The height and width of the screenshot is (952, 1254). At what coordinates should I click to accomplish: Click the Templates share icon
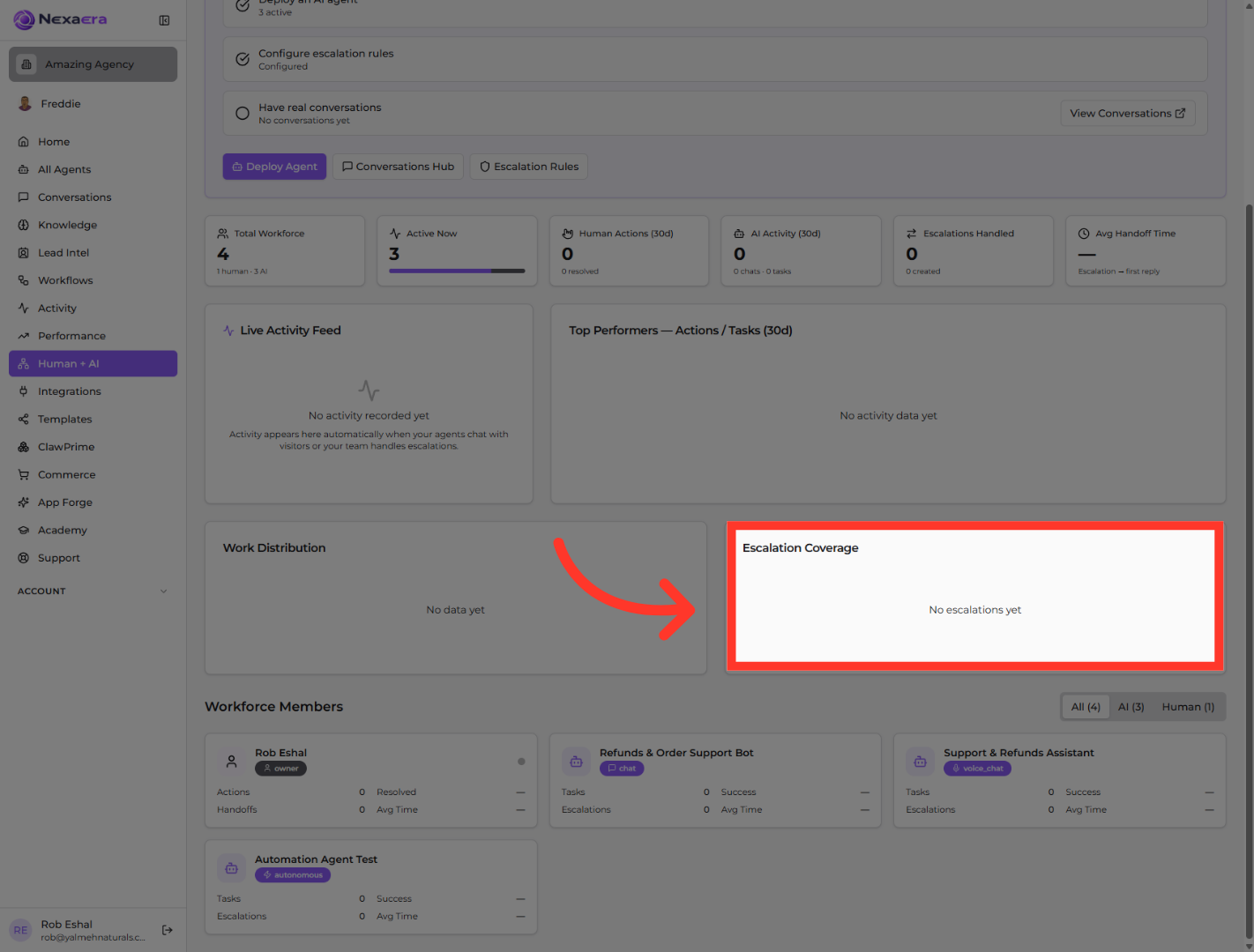click(x=24, y=420)
